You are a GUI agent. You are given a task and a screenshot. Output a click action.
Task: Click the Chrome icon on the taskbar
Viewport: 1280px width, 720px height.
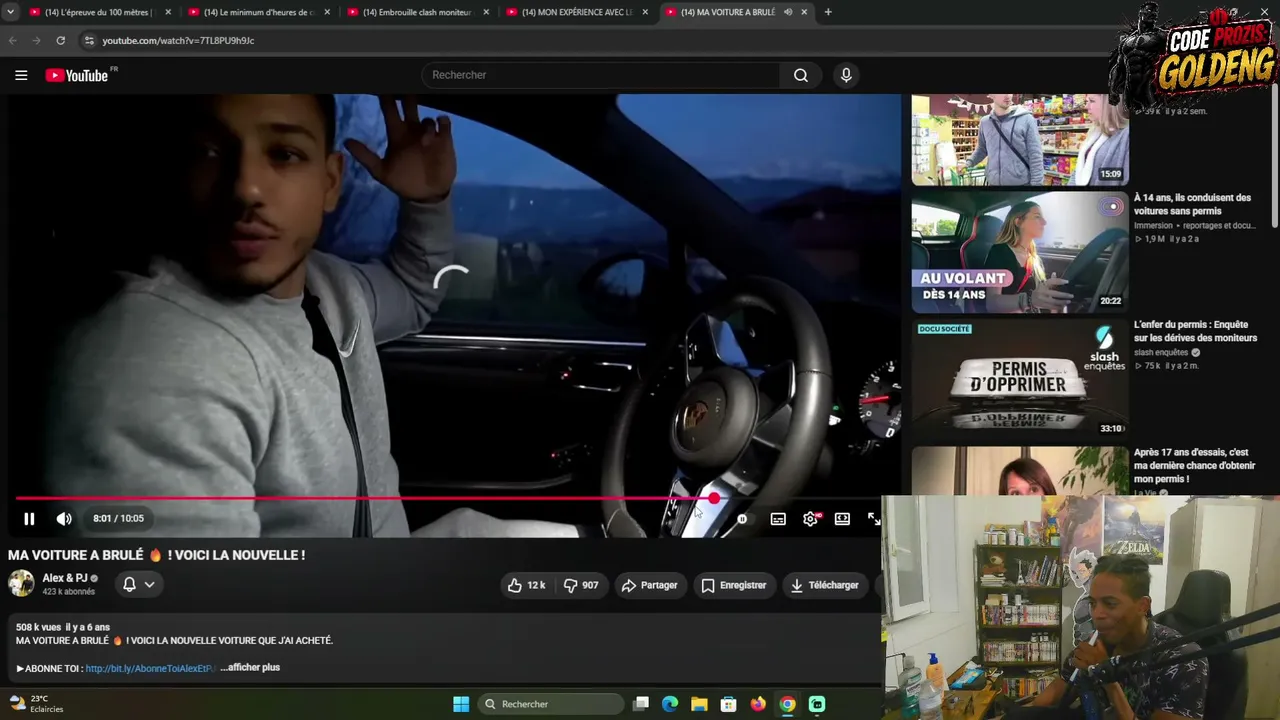[x=788, y=704]
